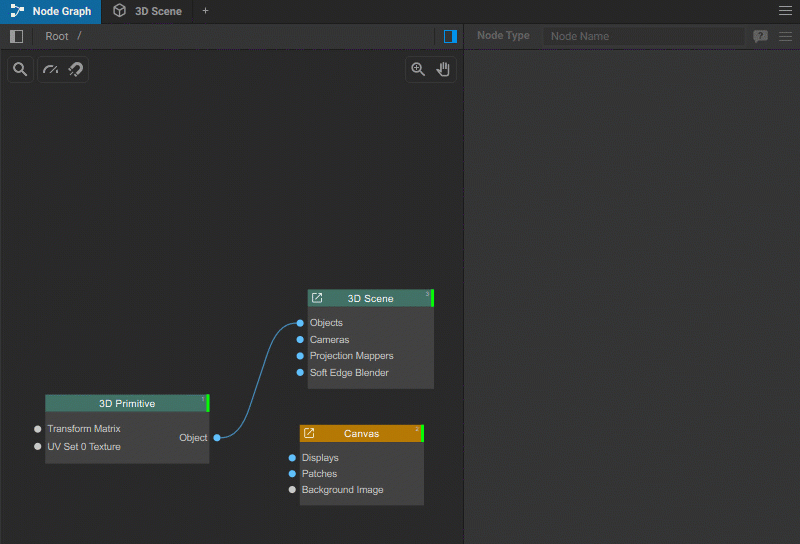The height and width of the screenshot is (544, 800).
Task: Open the node search magnifier tool
Action: pos(20,69)
